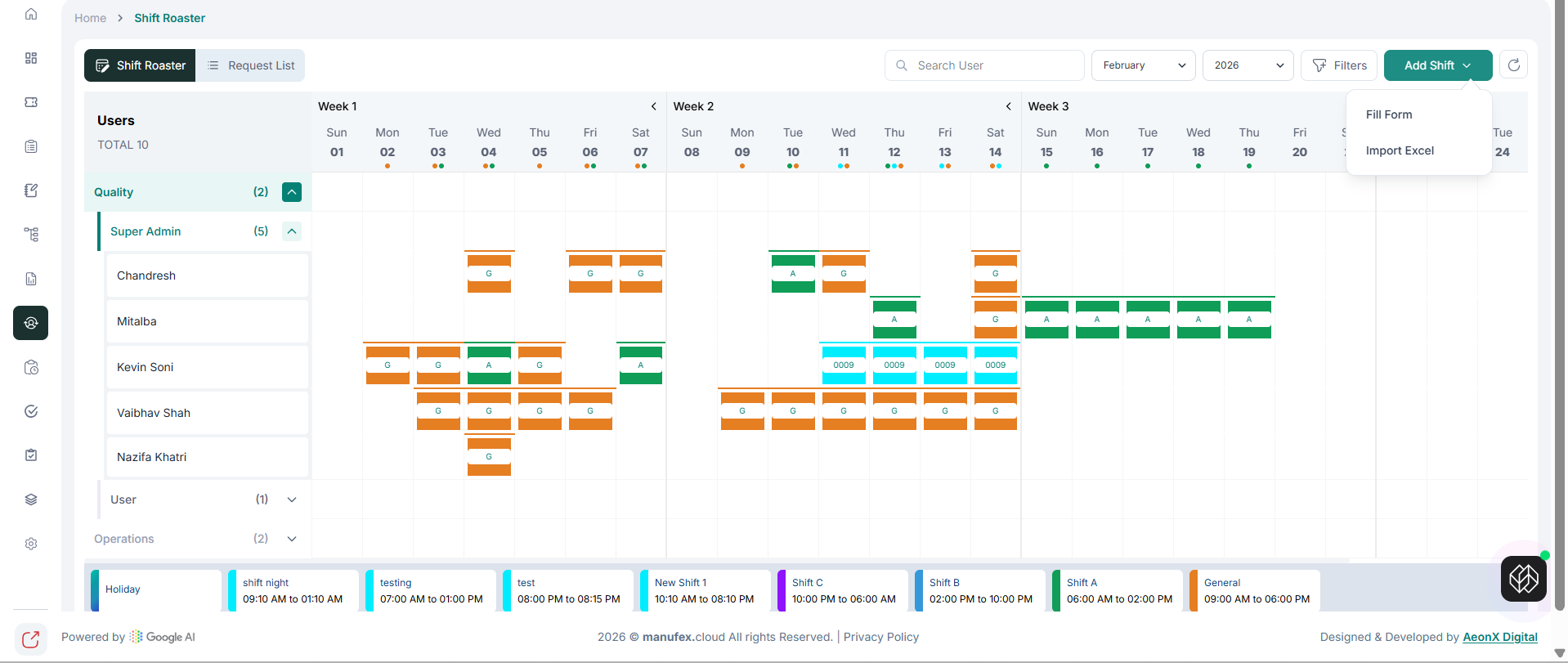Open the Filters button
The image size is (1568, 663).
coord(1339,65)
